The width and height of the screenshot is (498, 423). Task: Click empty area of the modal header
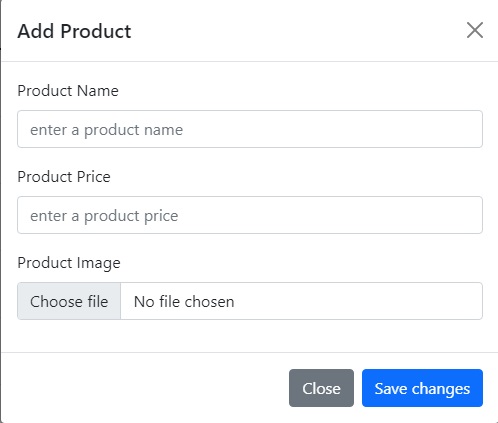click(x=297, y=31)
